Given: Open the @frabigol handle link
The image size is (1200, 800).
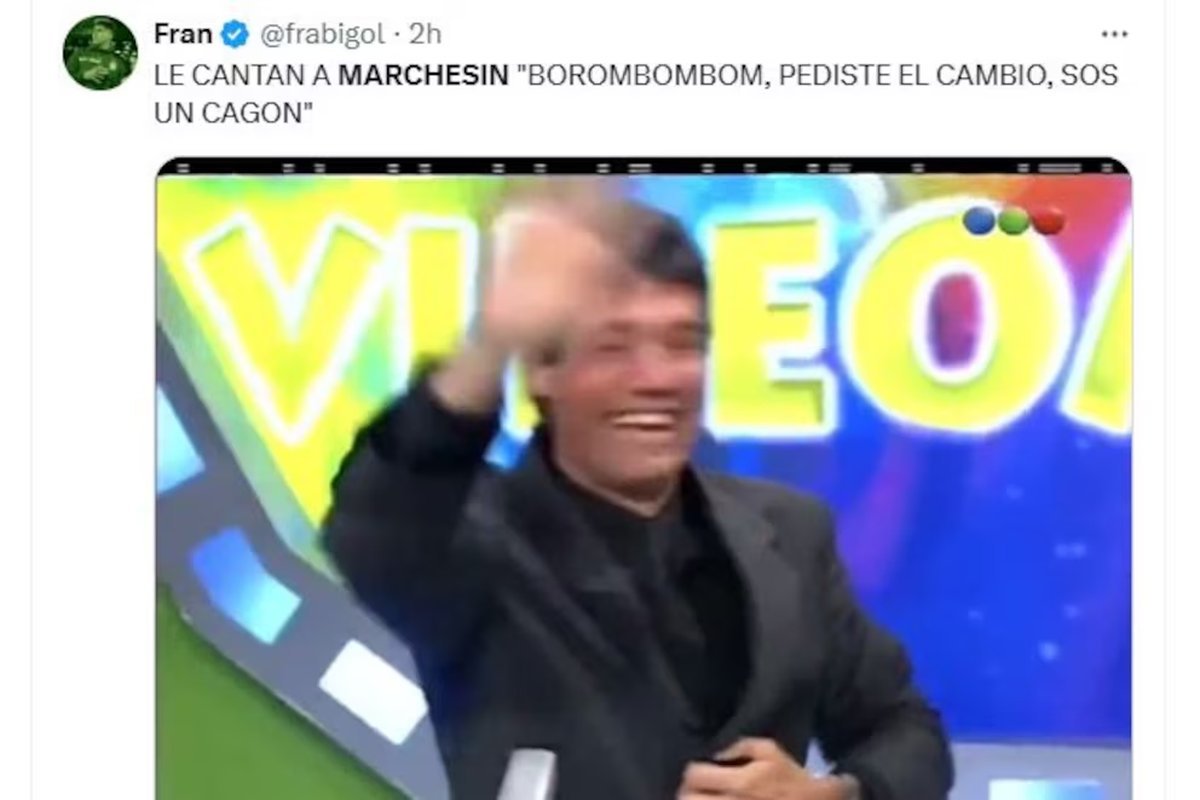Looking at the screenshot, I should coord(322,35).
